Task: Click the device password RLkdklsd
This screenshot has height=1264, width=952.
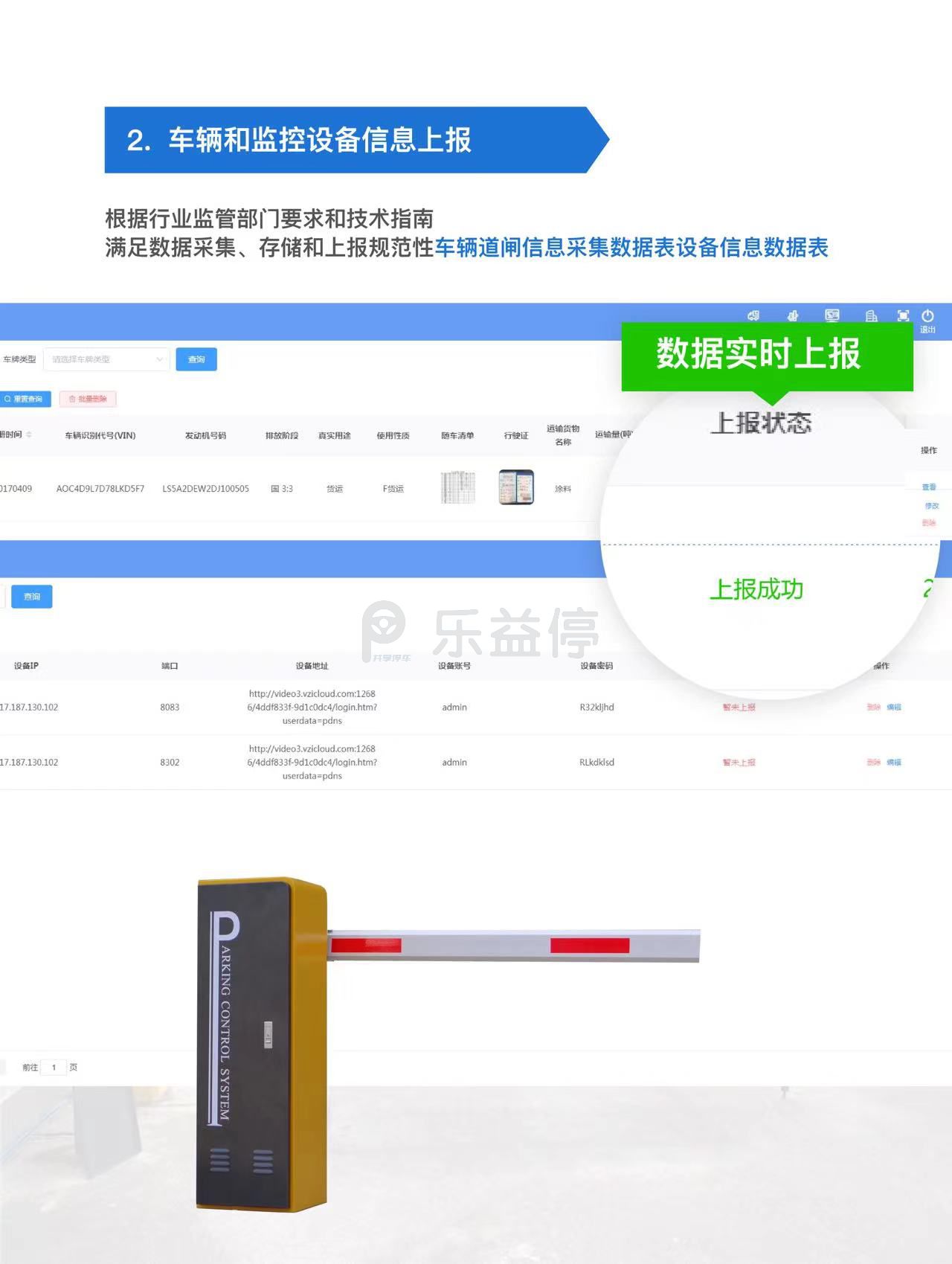Action: (596, 762)
